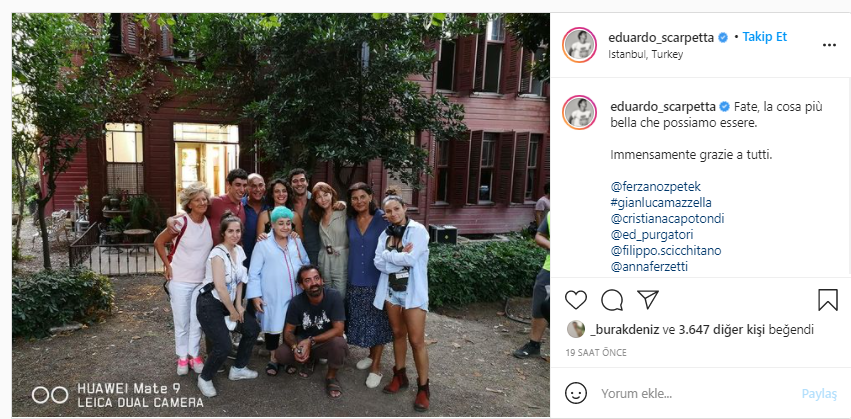Open the emoji picker smiley icon
851x419 pixels.
point(575,393)
